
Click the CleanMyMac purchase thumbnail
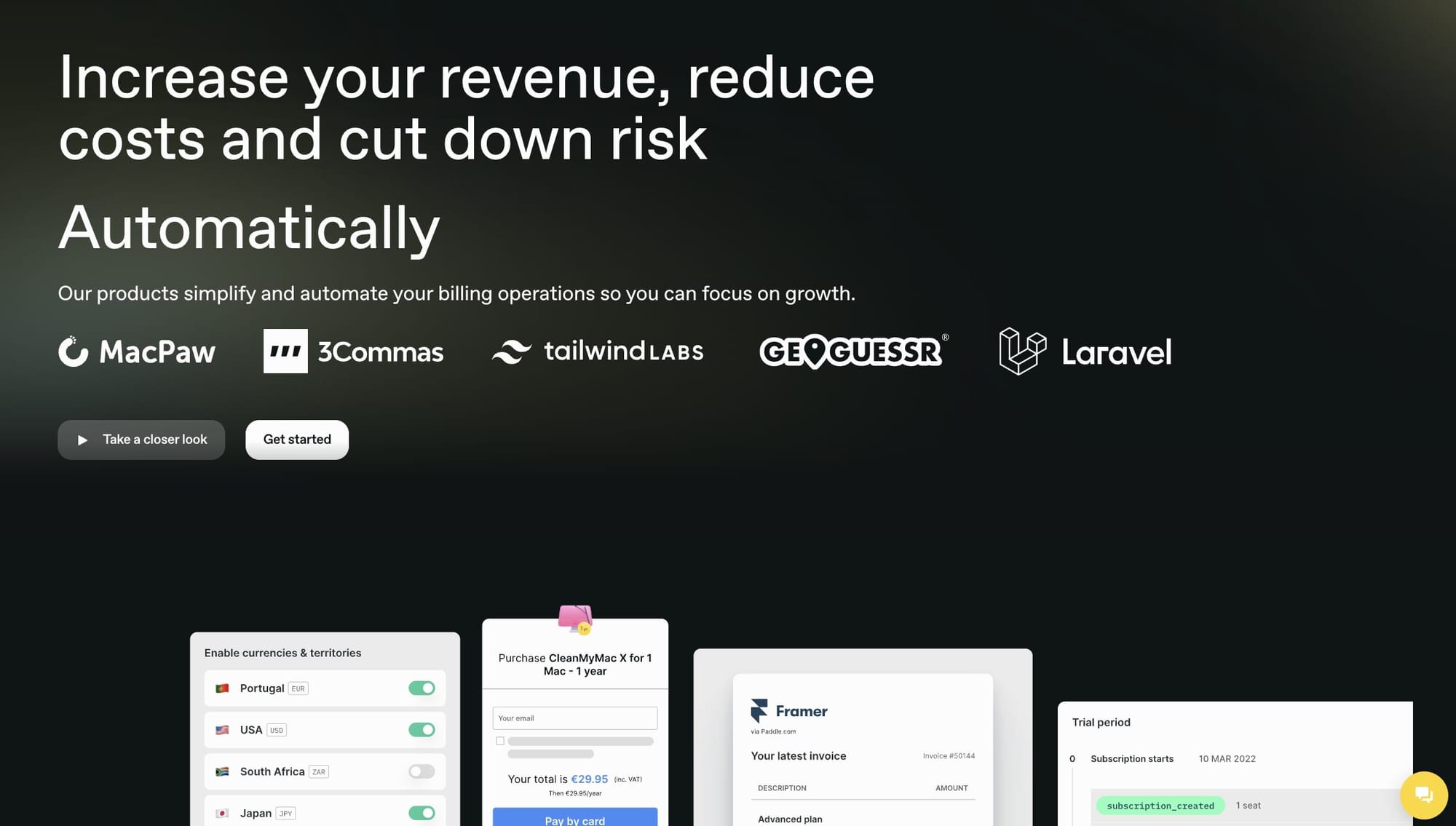[575, 720]
